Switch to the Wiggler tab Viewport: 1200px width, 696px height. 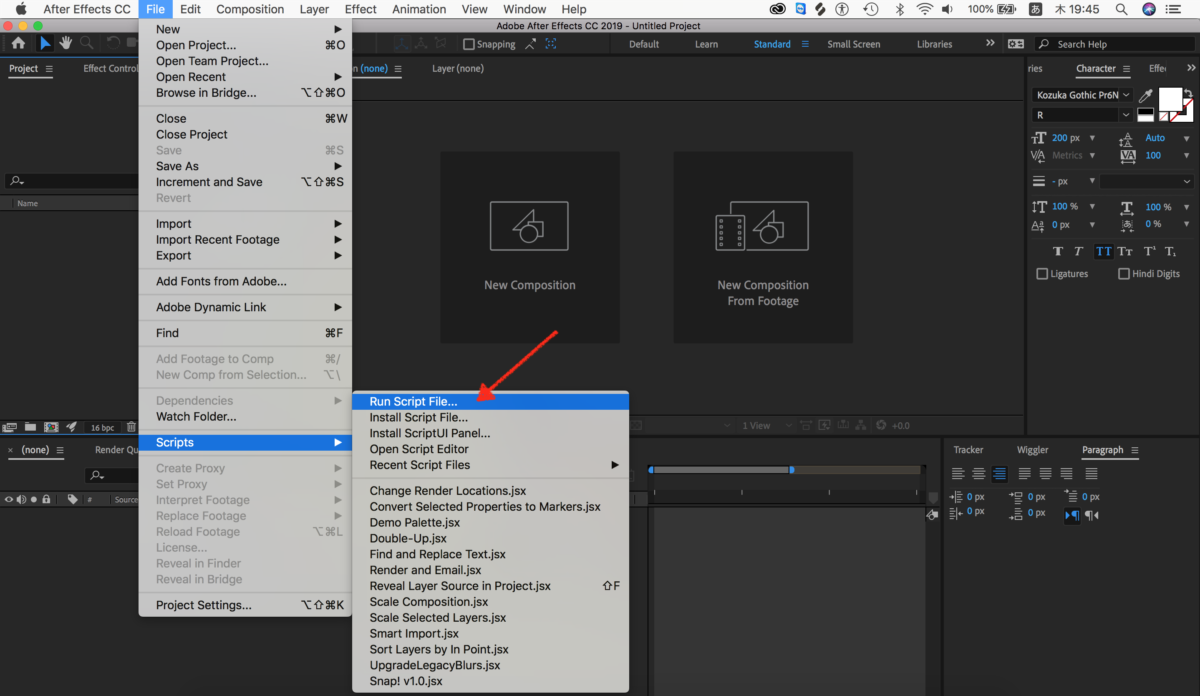(x=1033, y=450)
